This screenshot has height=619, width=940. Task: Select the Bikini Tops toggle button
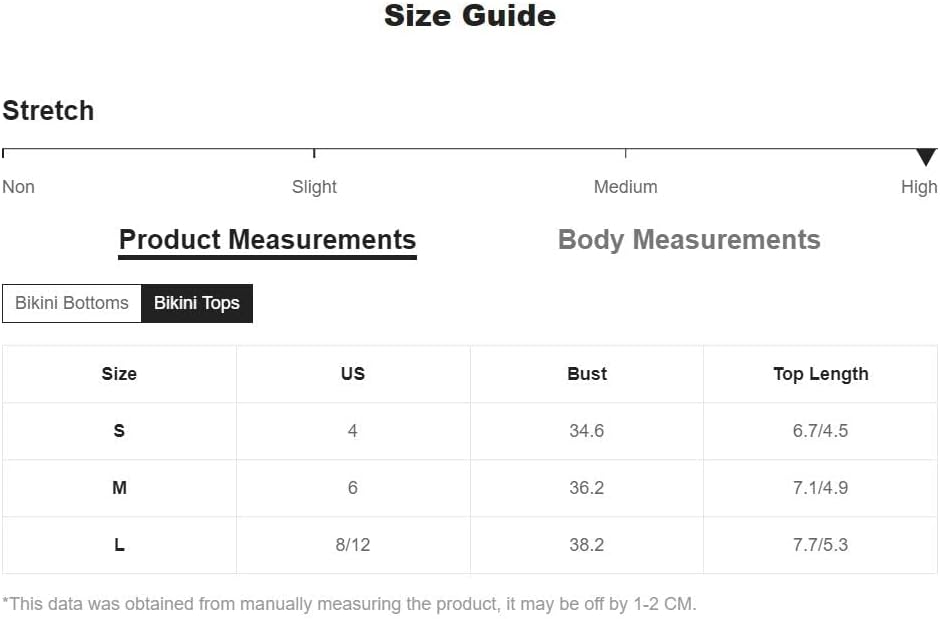click(197, 303)
